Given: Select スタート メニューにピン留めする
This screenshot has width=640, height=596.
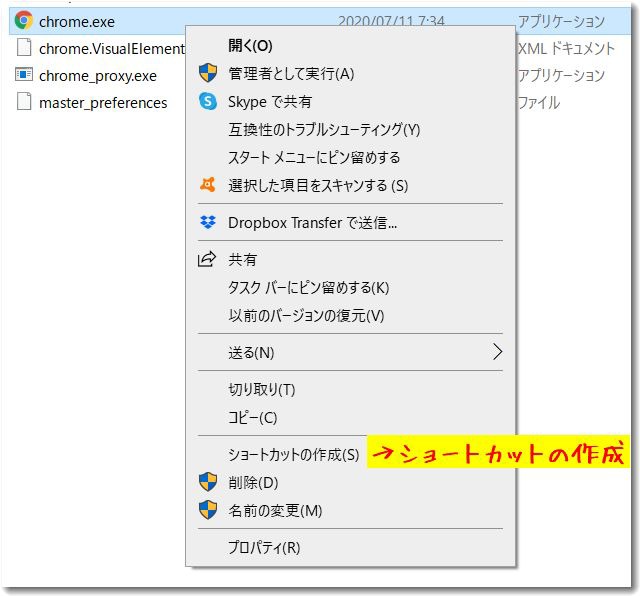Looking at the screenshot, I should tap(314, 157).
